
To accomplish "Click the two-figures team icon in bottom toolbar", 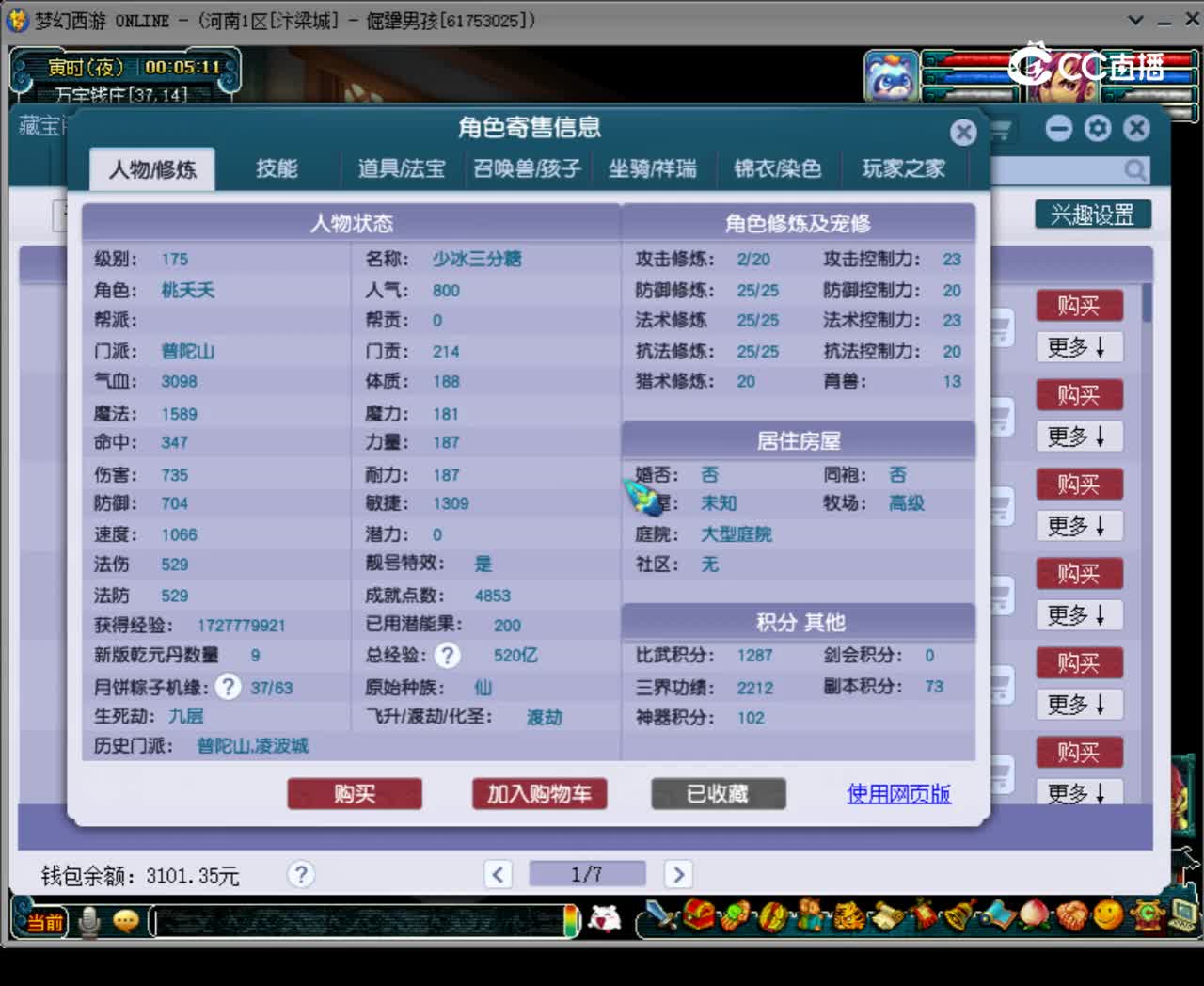I will coord(809,914).
